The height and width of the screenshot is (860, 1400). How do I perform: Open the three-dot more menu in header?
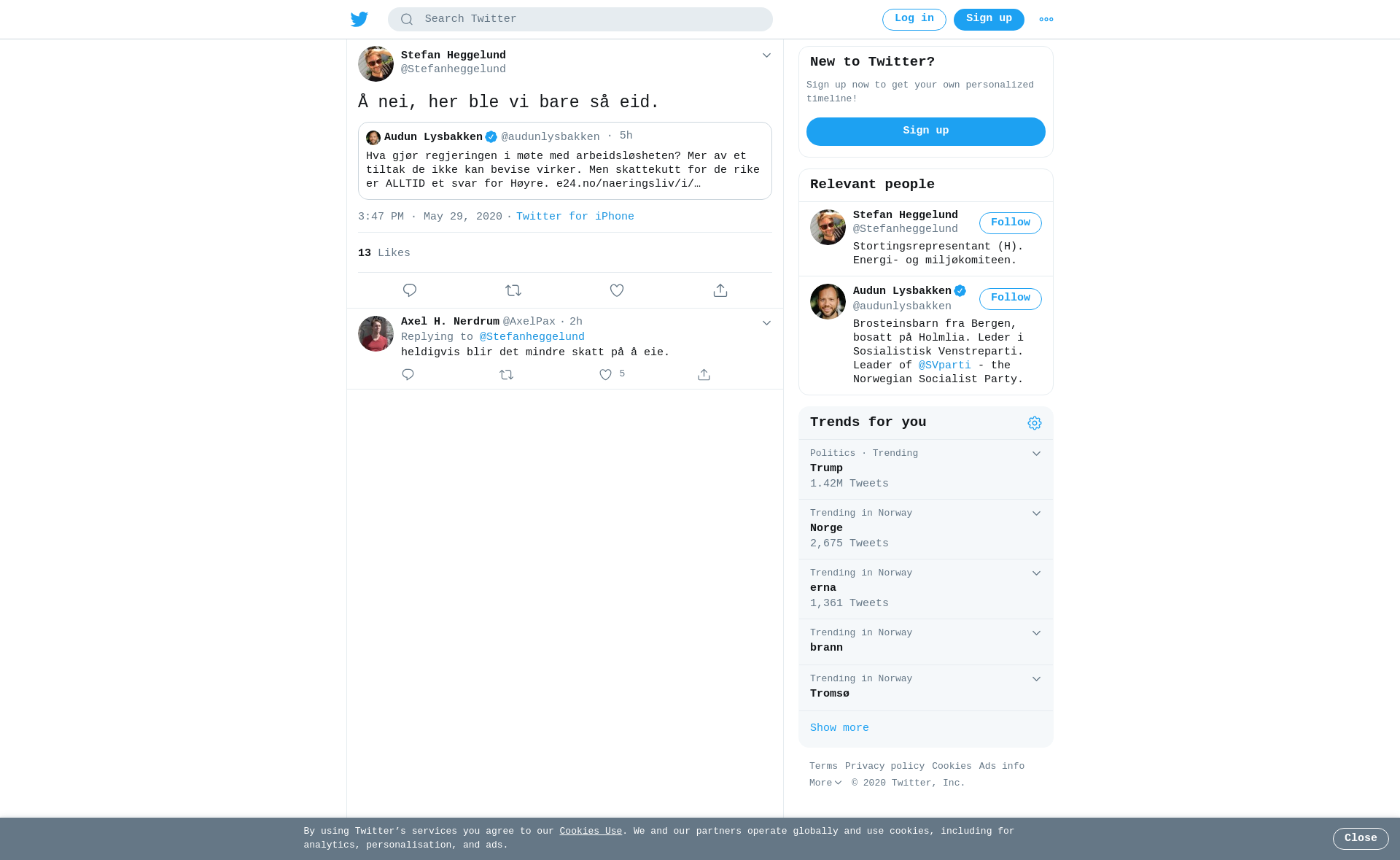pyautogui.click(x=1046, y=20)
